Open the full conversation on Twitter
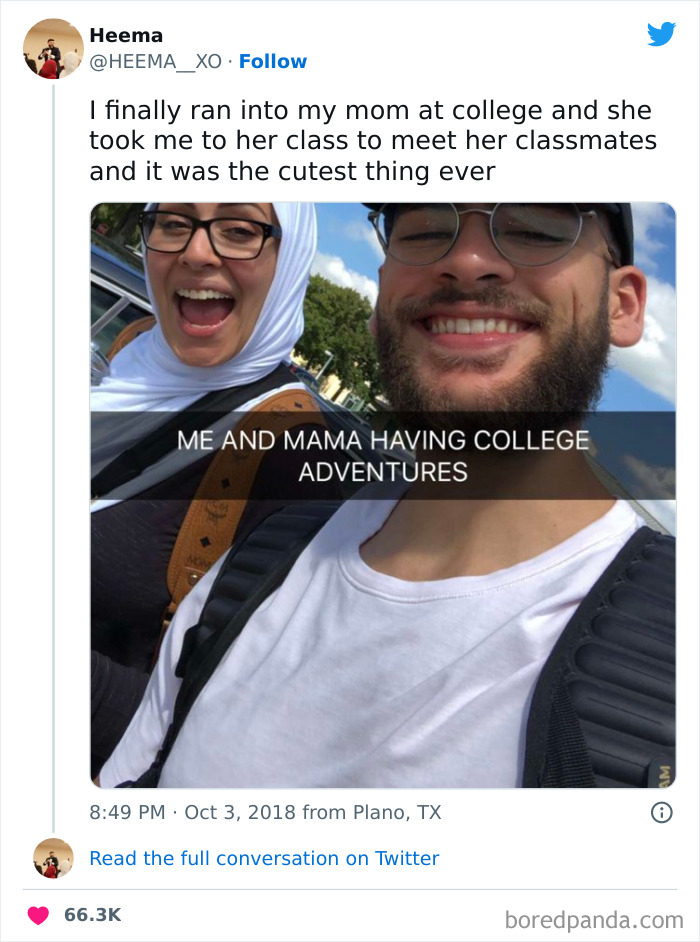This screenshot has height=942, width=700. 265,858
